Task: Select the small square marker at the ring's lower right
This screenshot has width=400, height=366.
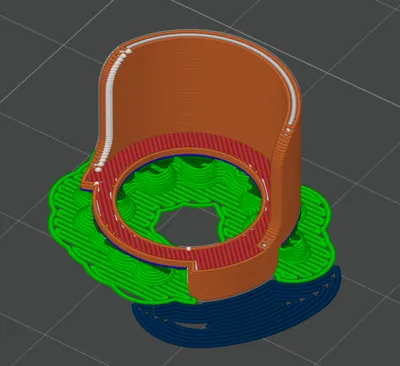Action: click(264, 245)
